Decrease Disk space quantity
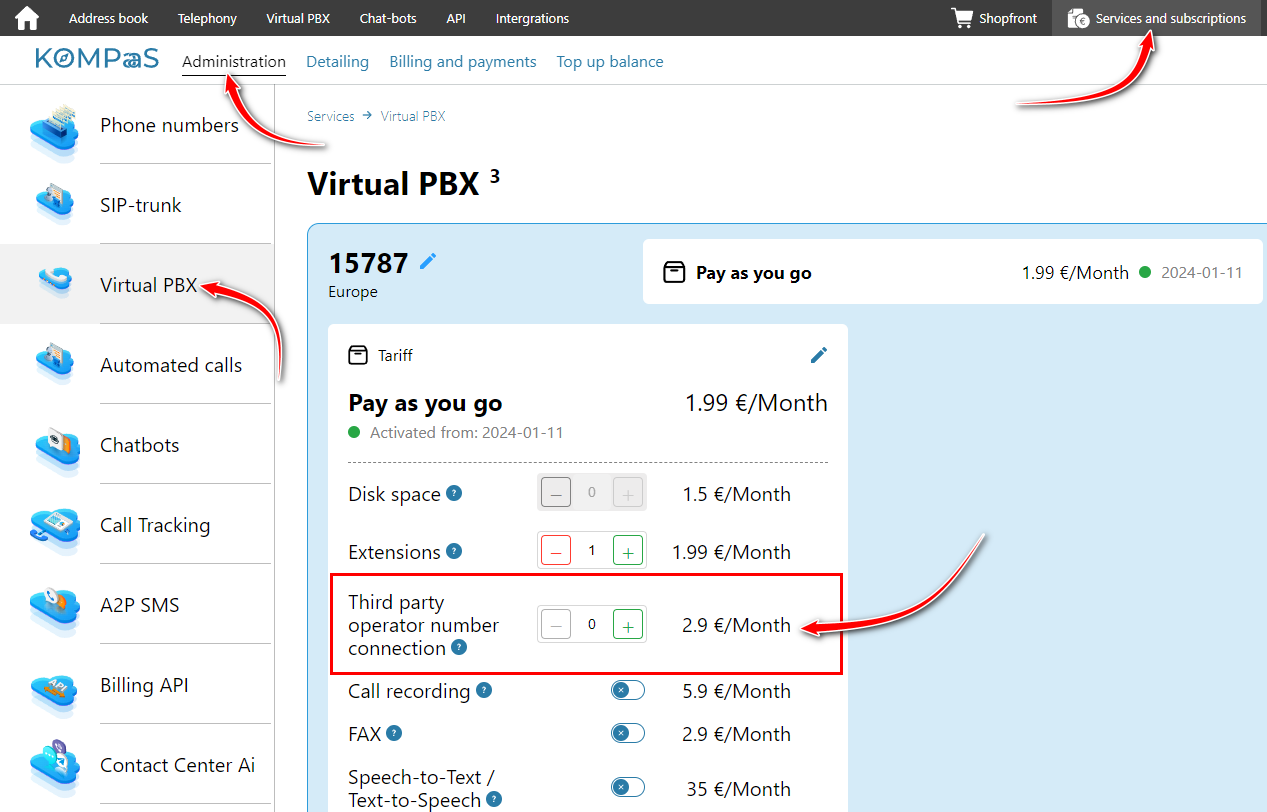This screenshot has height=812, width=1267. tap(556, 492)
